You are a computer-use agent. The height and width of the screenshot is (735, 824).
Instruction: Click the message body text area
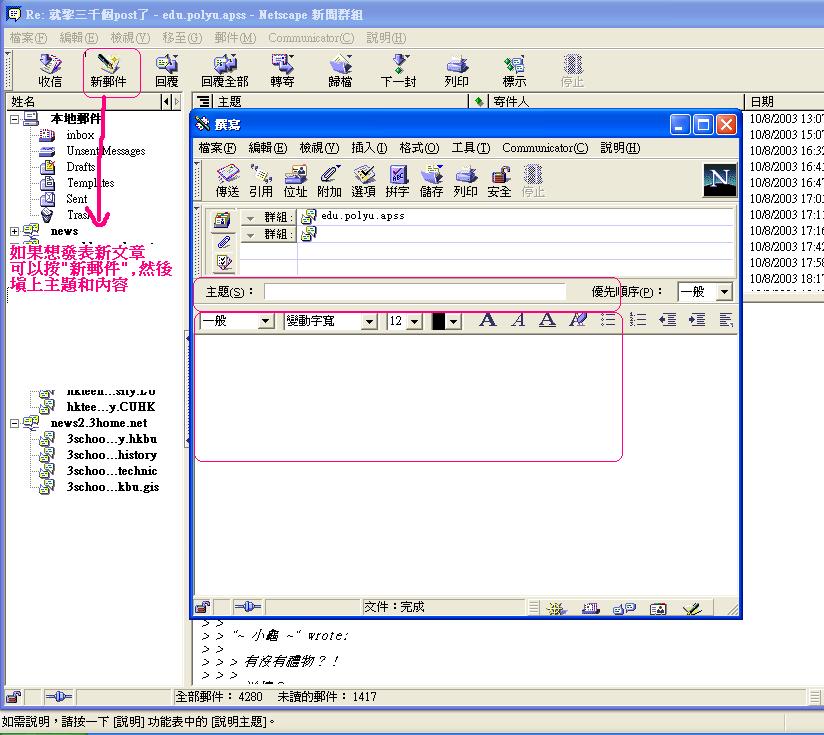click(466, 466)
